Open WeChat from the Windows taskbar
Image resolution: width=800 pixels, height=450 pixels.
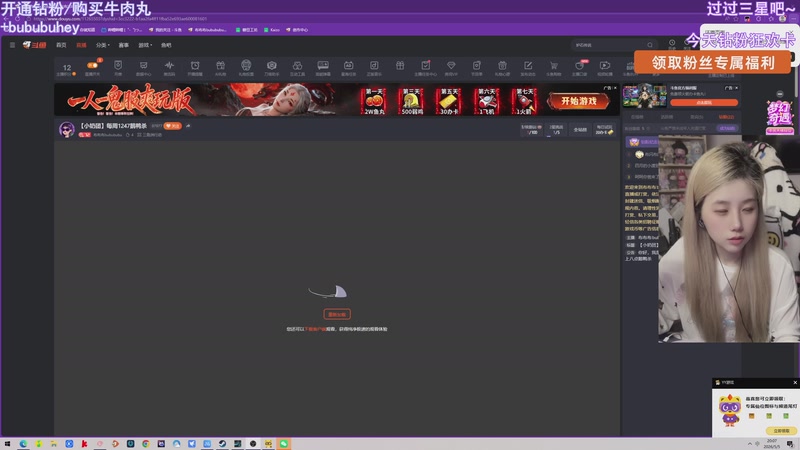(284, 444)
